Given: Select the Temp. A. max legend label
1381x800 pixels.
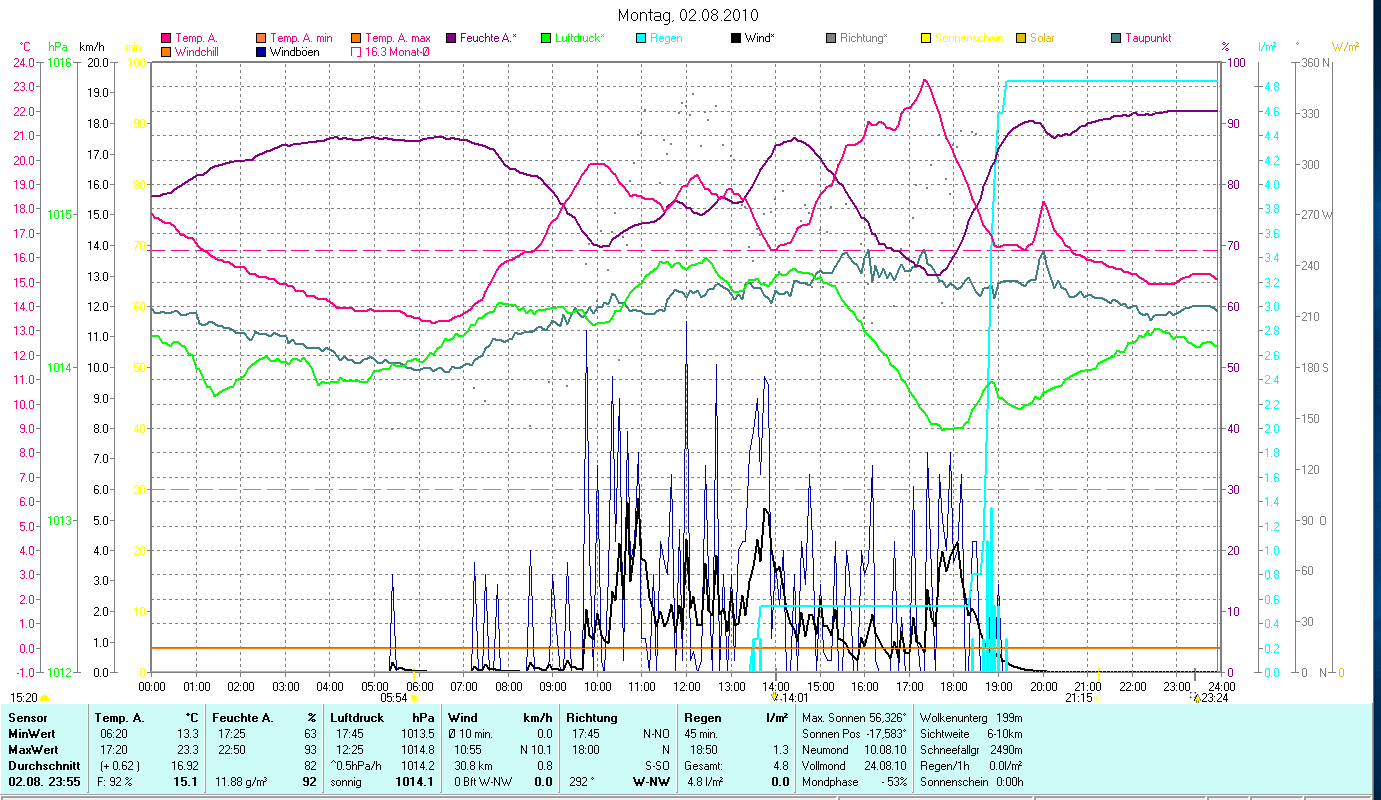Looking at the screenshot, I should 398,38.
